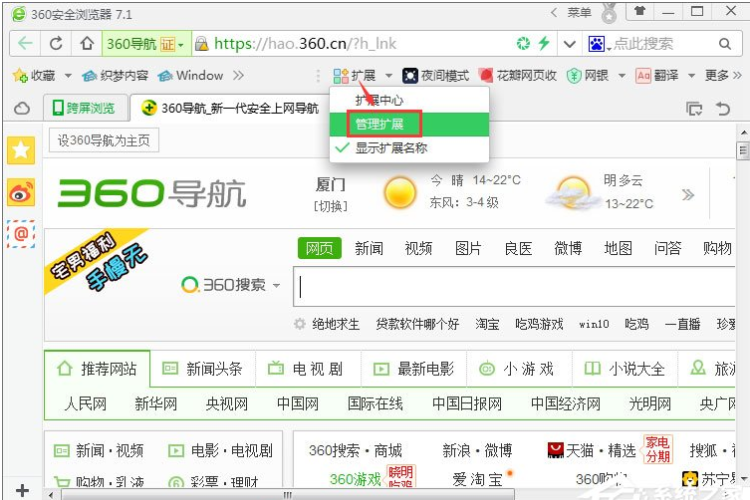Open the 织梦内容 bookmark

(x=115, y=76)
